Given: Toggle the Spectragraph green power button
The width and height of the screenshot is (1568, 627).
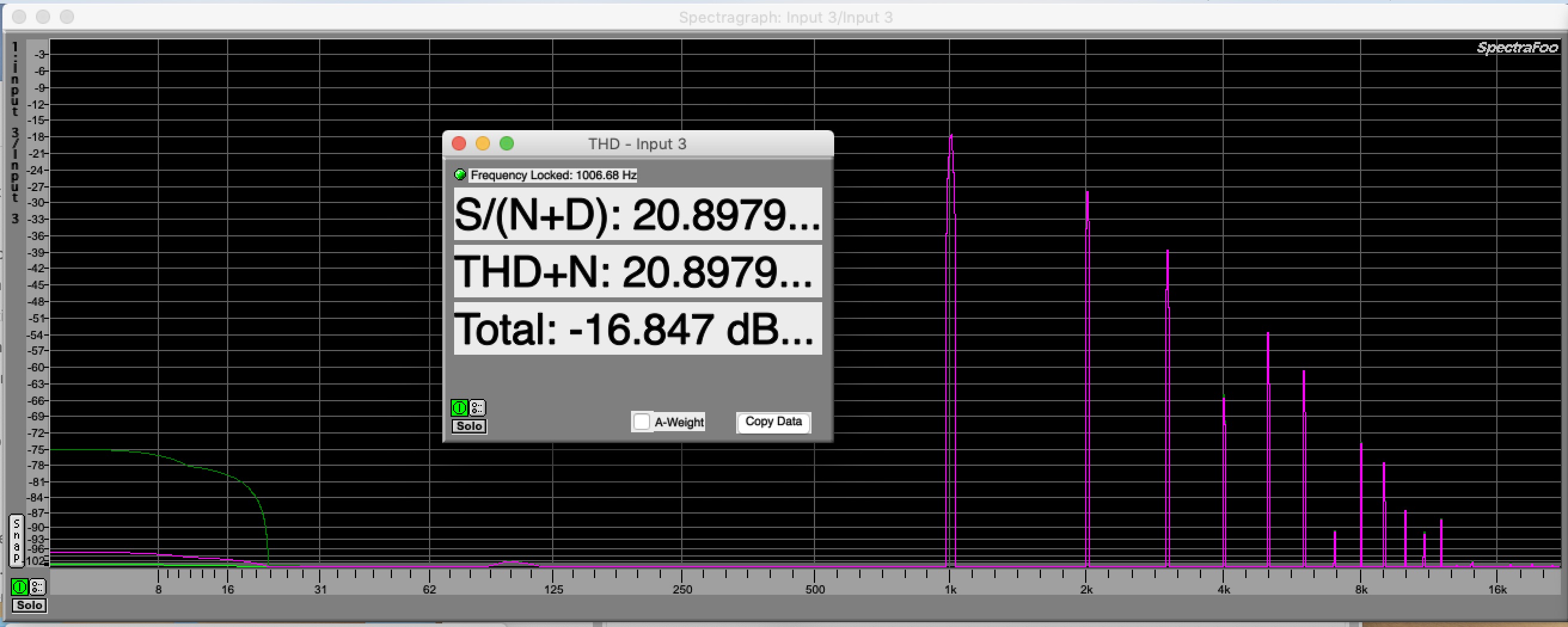Looking at the screenshot, I should [20, 587].
